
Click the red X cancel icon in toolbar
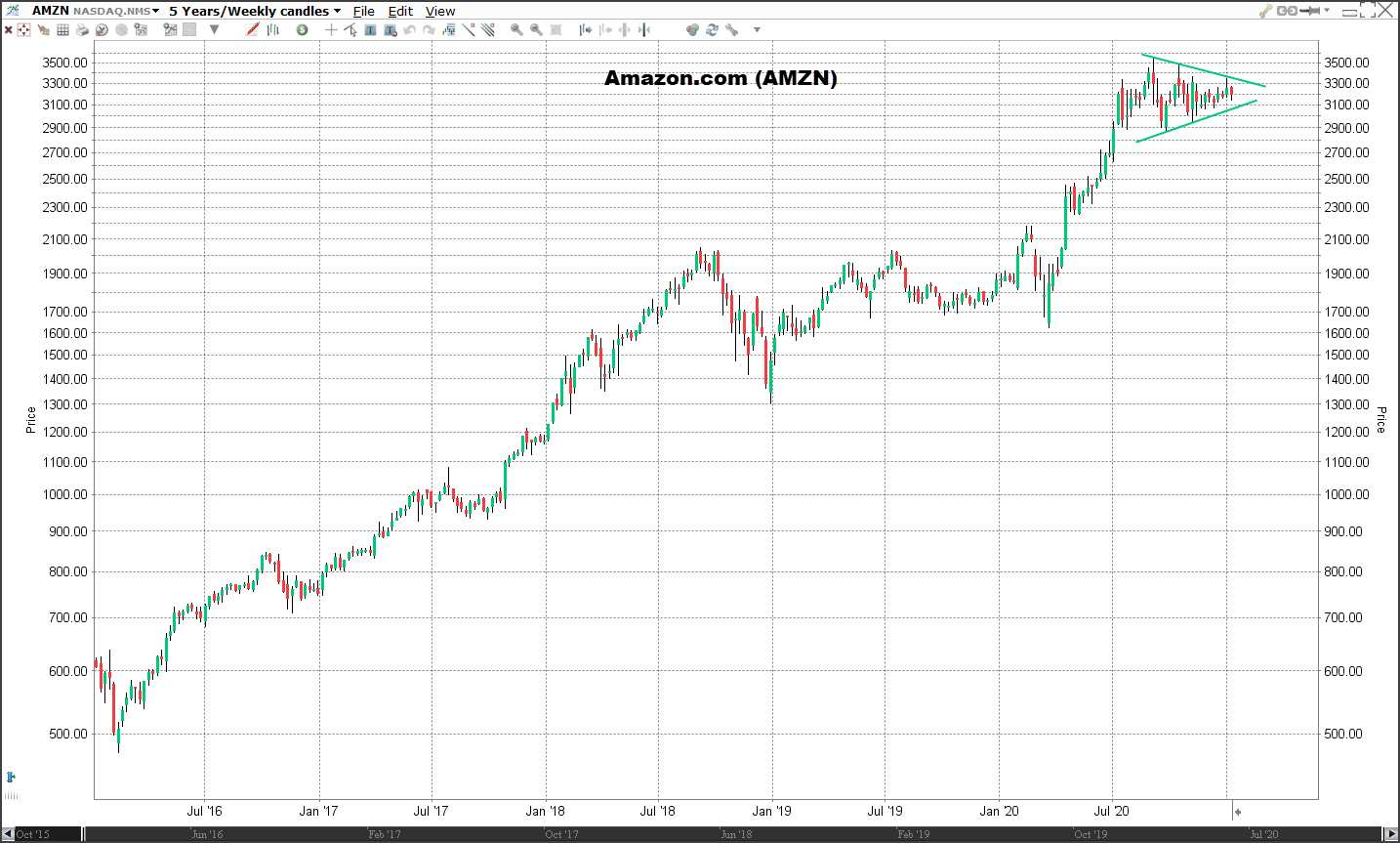[8, 30]
